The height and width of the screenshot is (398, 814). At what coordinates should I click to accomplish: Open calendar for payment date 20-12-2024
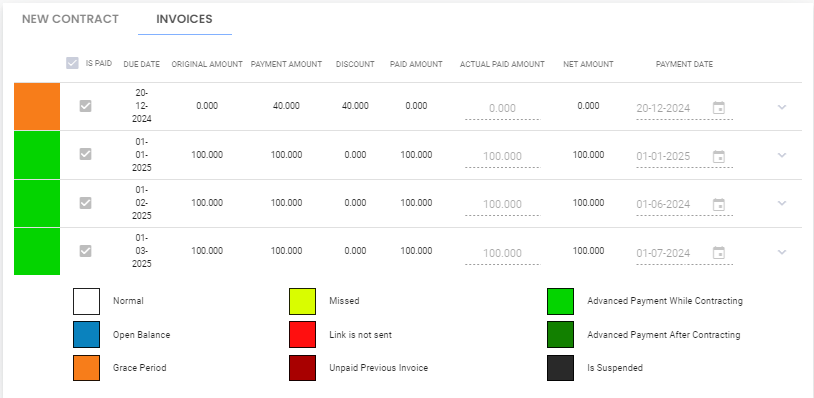pyautogui.click(x=718, y=108)
